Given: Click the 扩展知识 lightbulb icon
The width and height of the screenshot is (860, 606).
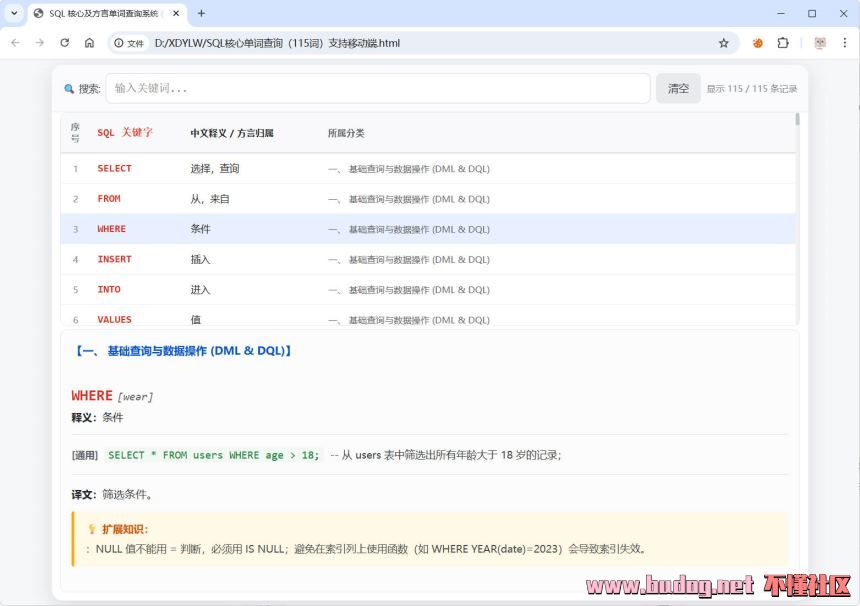Looking at the screenshot, I should click(x=92, y=529).
